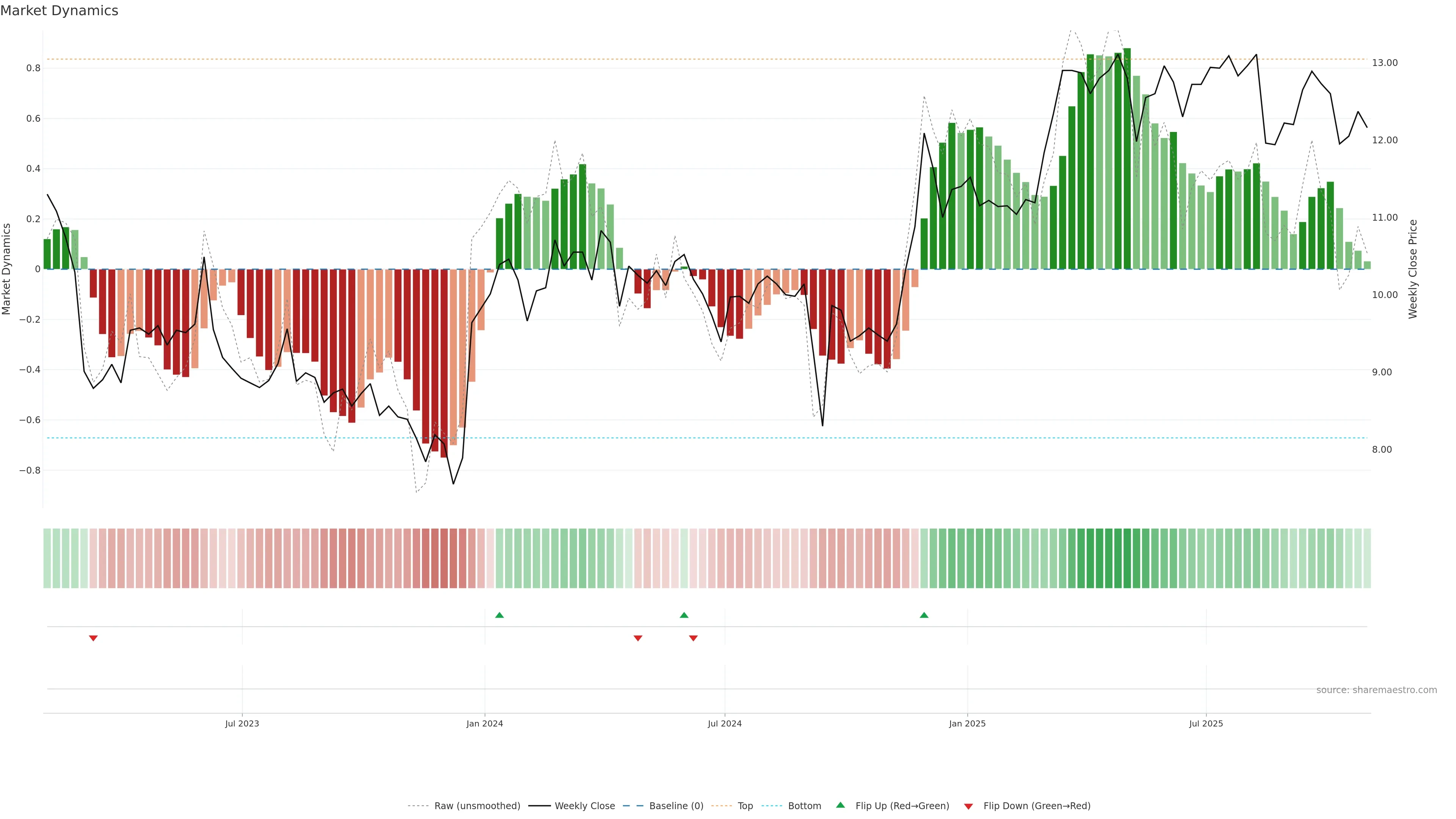Screen dimensions: 1456x819
Task: Click the flip-up marker before Jan 2025
Action: tap(924, 615)
